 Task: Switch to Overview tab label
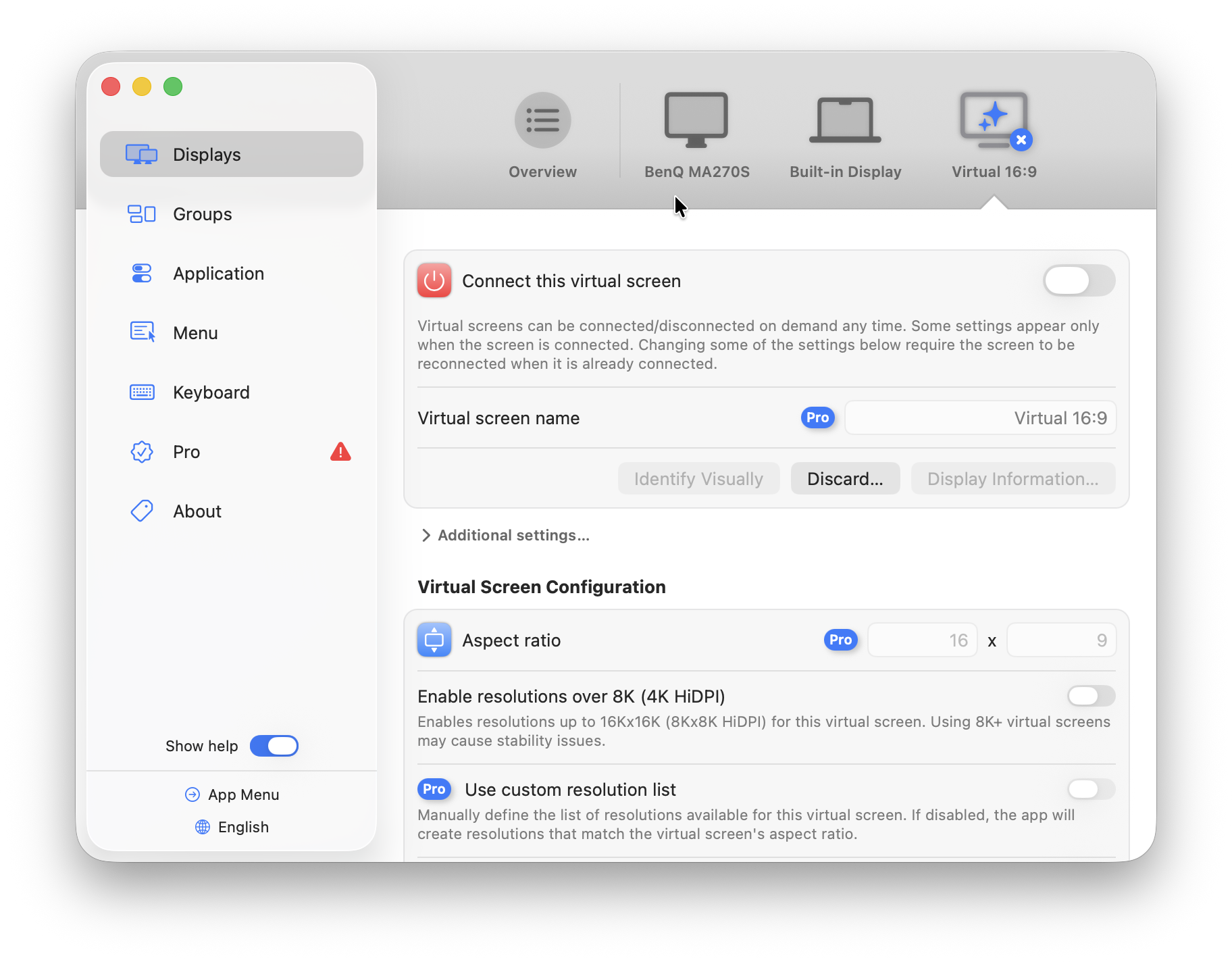coord(542,172)
